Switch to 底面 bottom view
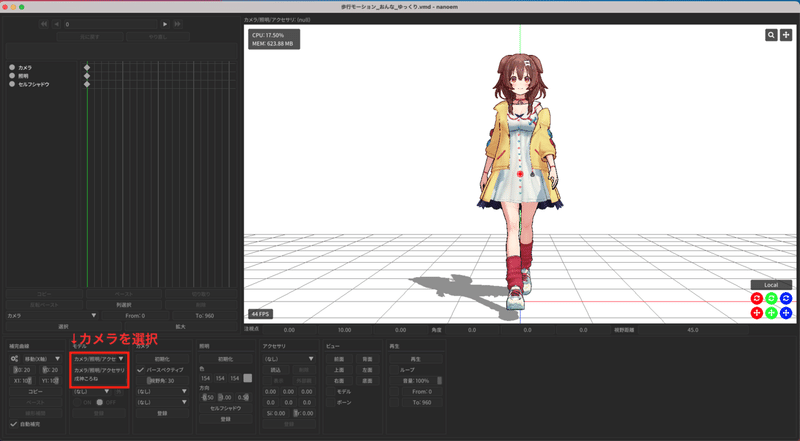Image resolution: width=800 pixels, height=441 pixels. click(x=367, y=381)
